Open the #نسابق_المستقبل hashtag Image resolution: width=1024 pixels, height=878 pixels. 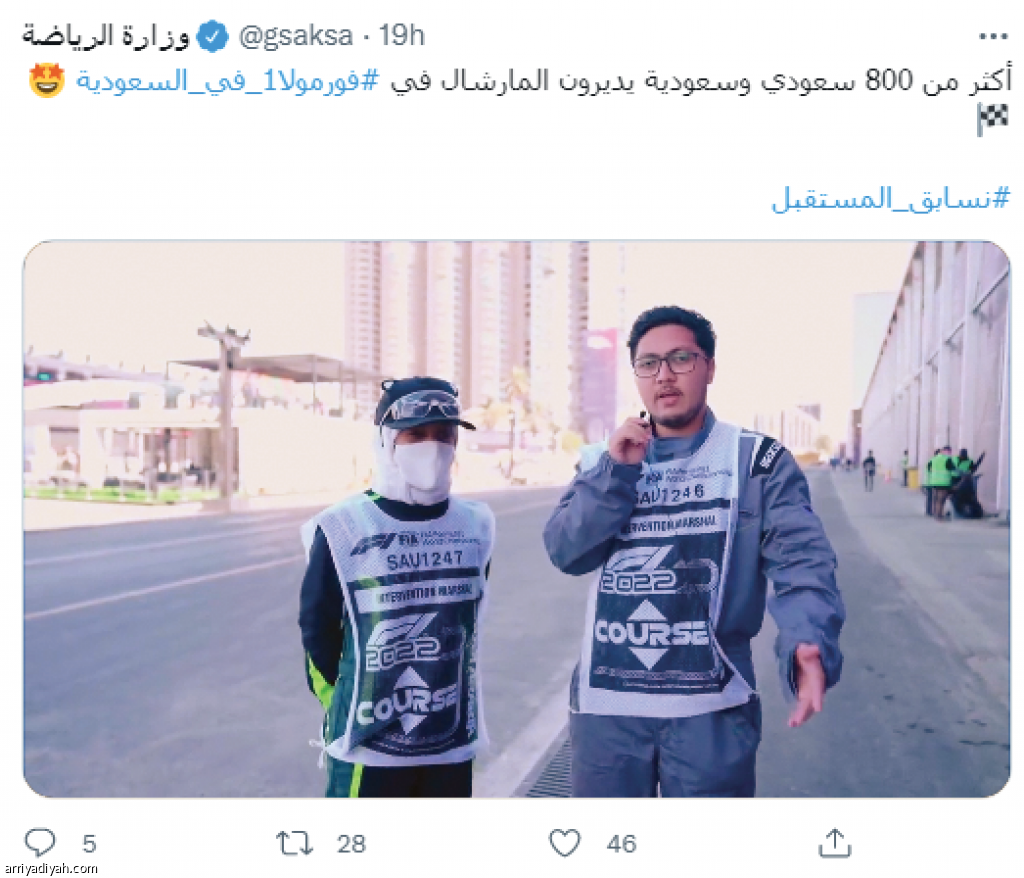[891, 198]
